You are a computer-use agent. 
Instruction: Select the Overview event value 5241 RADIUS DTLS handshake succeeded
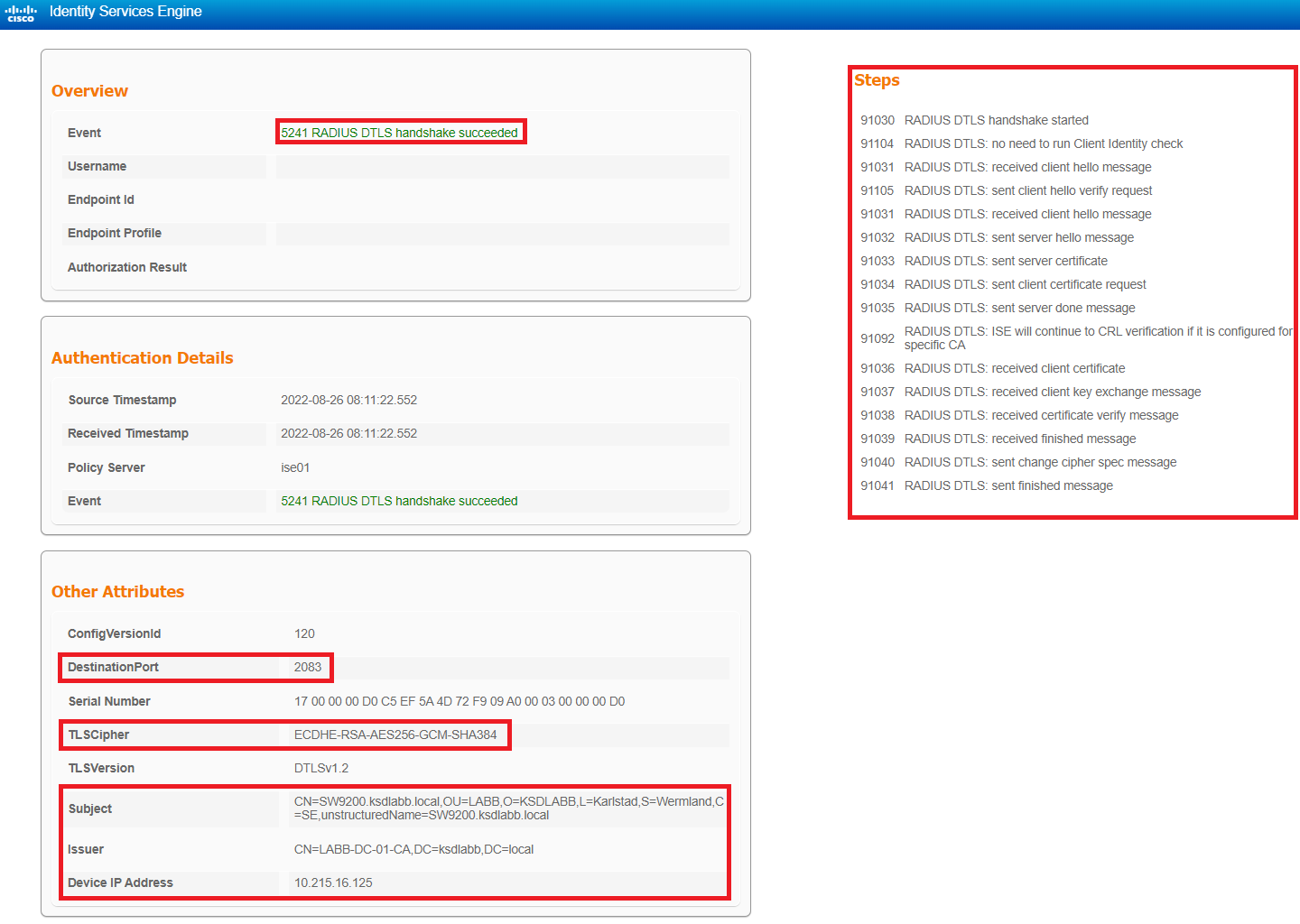[399, 133]
